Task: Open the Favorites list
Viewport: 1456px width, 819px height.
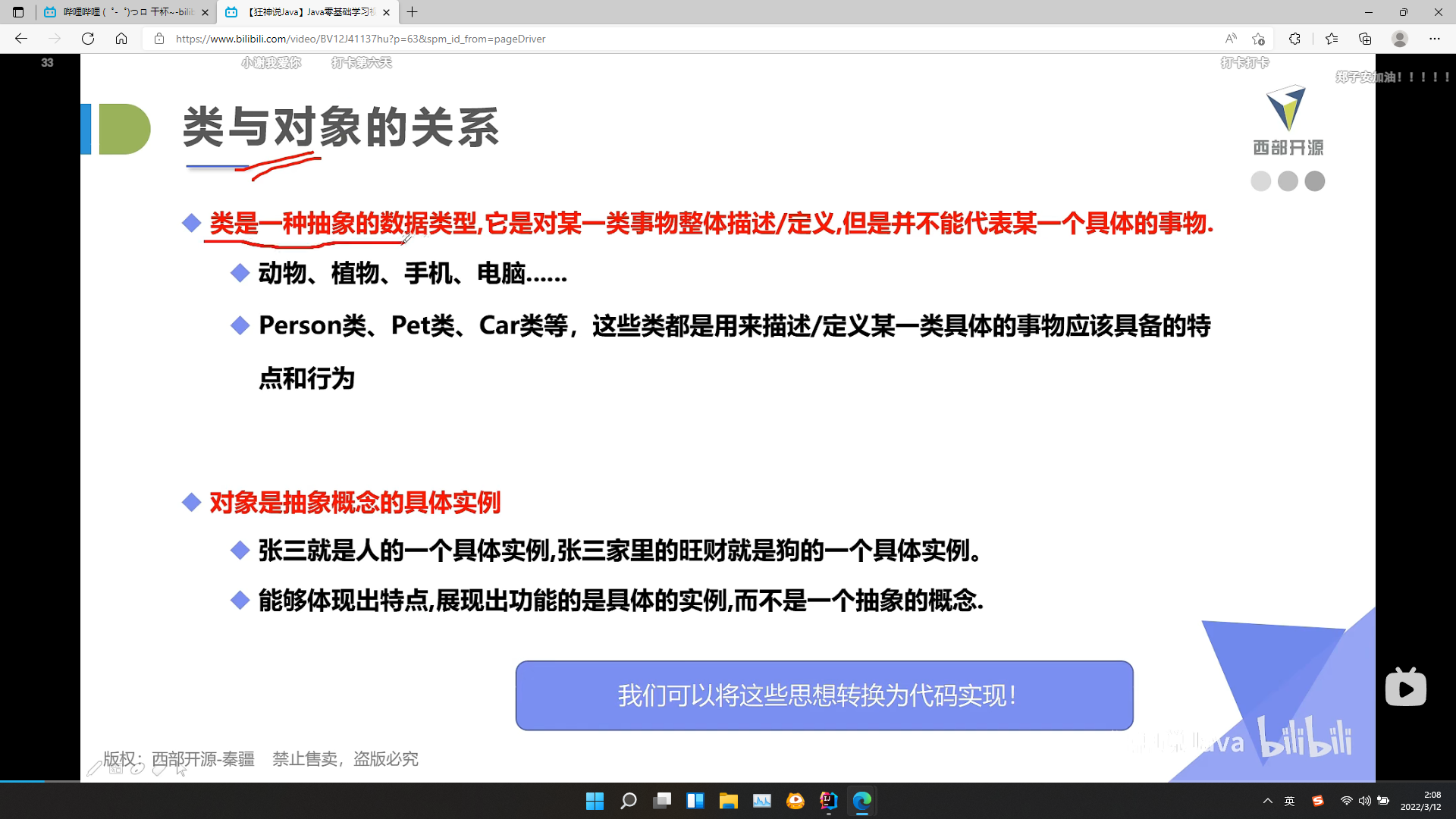Action: pyautogui.click(x=1332, y=39)
